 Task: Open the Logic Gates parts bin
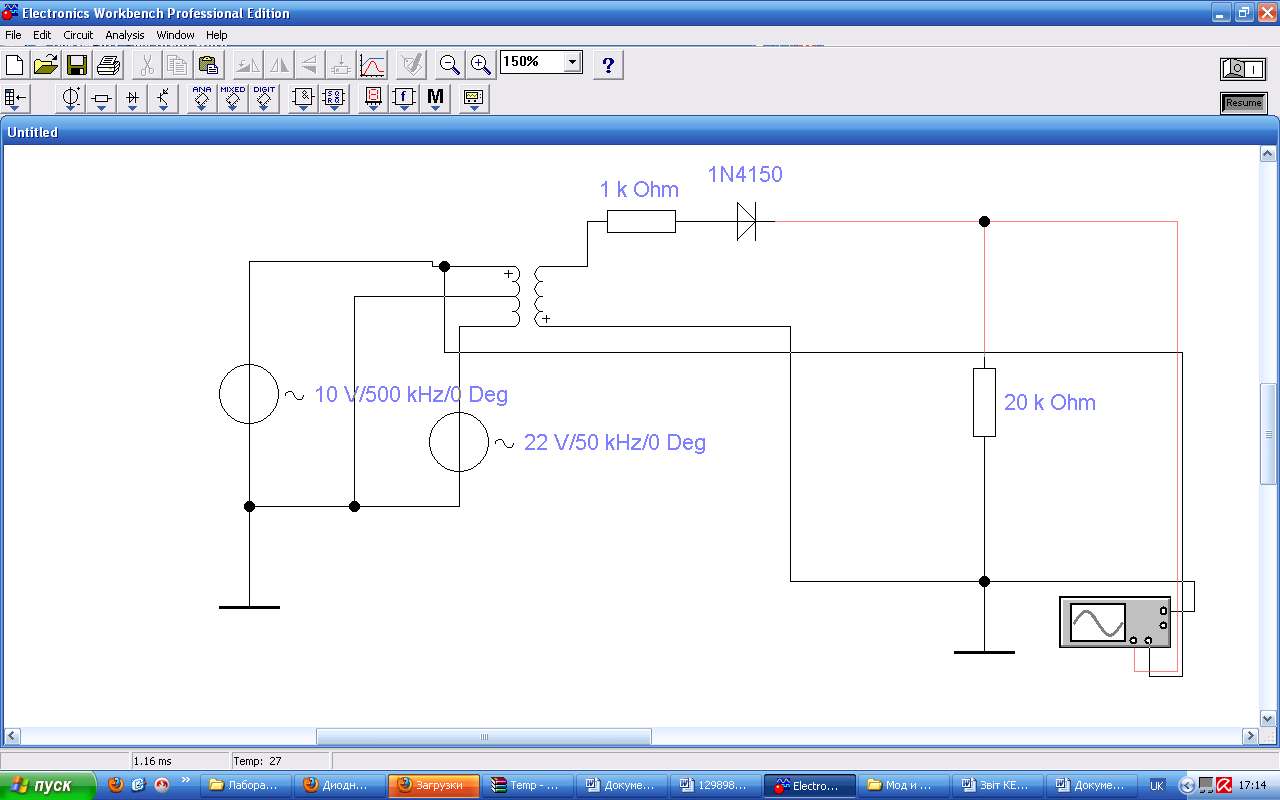303,99
